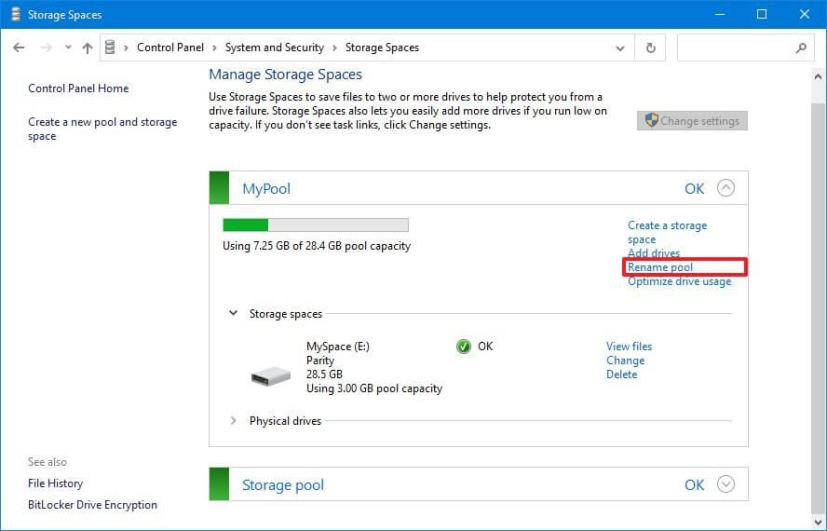Expand the Physical drives group
827x531 pixels.
[x=234, y=421]
